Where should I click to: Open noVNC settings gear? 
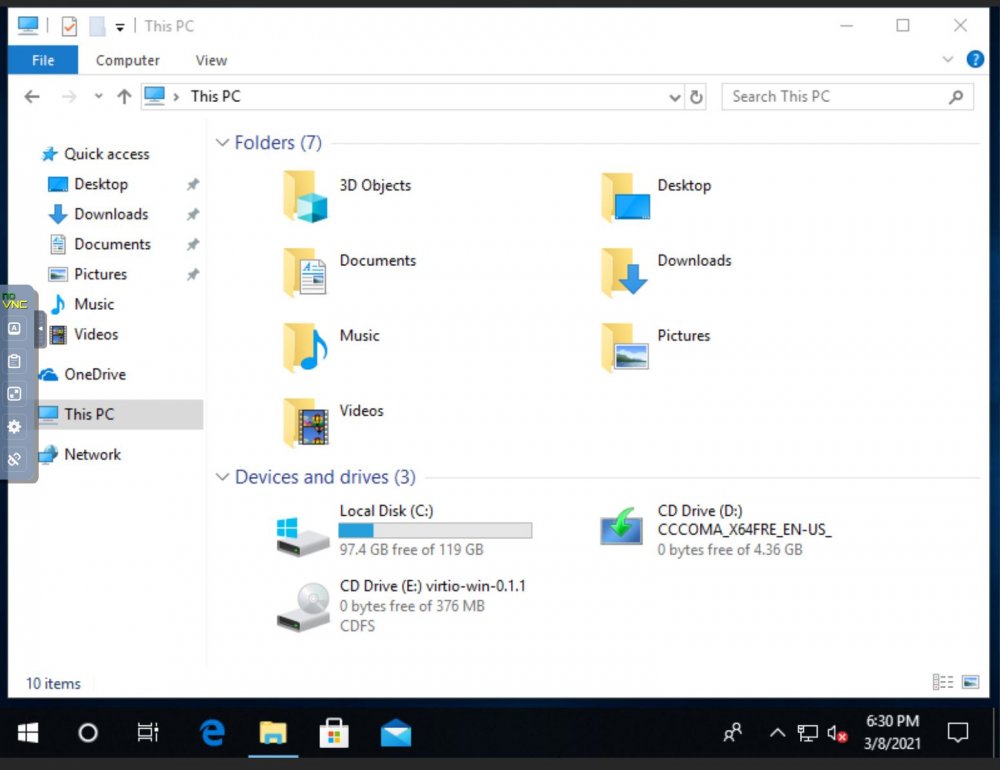(14, 426)
